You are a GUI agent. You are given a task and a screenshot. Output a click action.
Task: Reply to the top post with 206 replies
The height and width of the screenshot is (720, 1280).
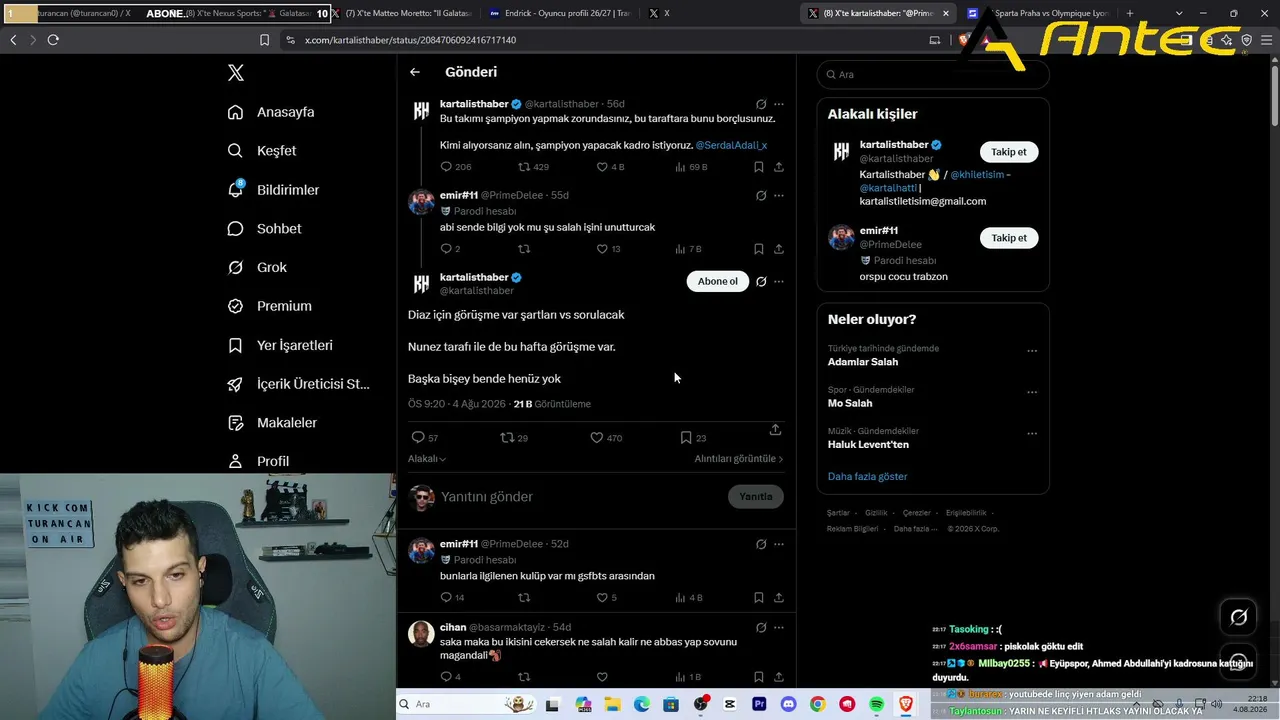coord(456,167)
